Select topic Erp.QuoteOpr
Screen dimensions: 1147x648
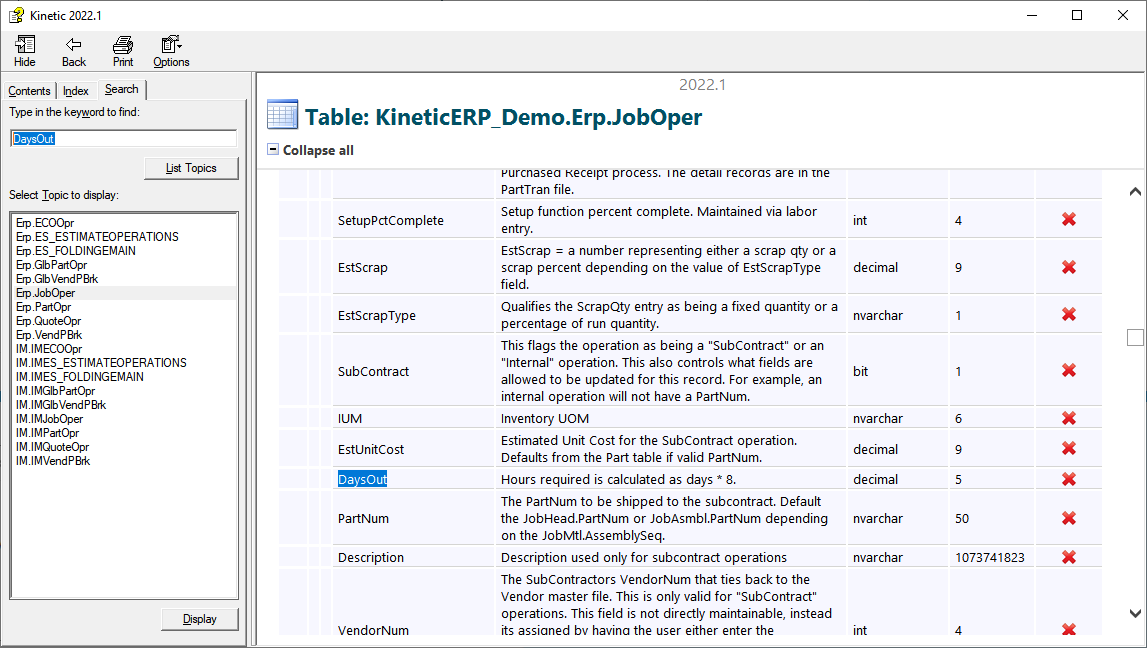[x=48, y=320]
